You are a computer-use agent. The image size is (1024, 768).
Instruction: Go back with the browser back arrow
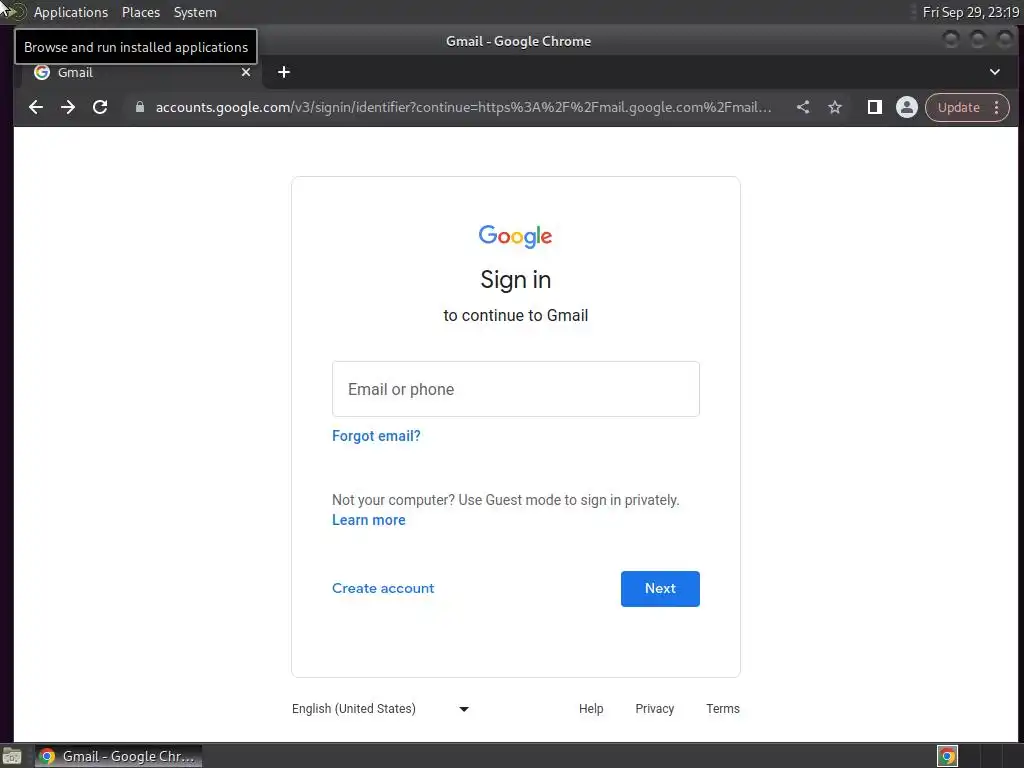point(36,107)
